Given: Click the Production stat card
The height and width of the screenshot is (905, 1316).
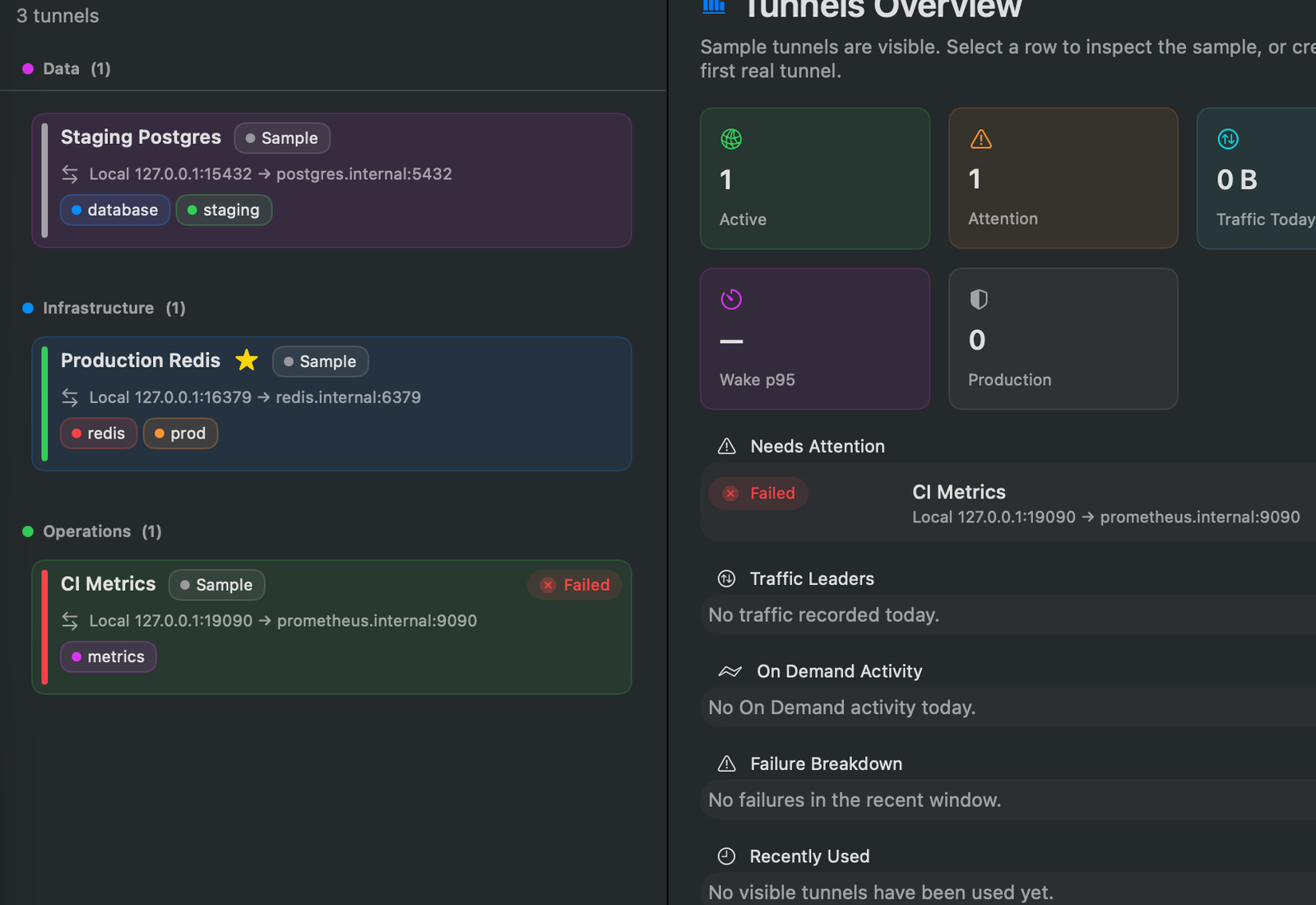Looking at the screenshot, I should pyautogui.click(x=1063, y=339).
